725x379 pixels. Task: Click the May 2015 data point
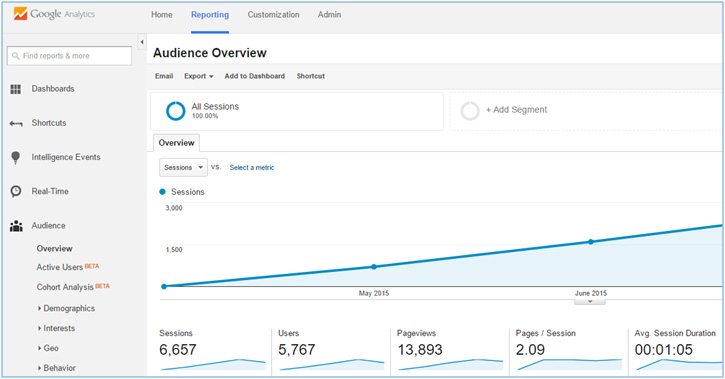tap(374, 267)
